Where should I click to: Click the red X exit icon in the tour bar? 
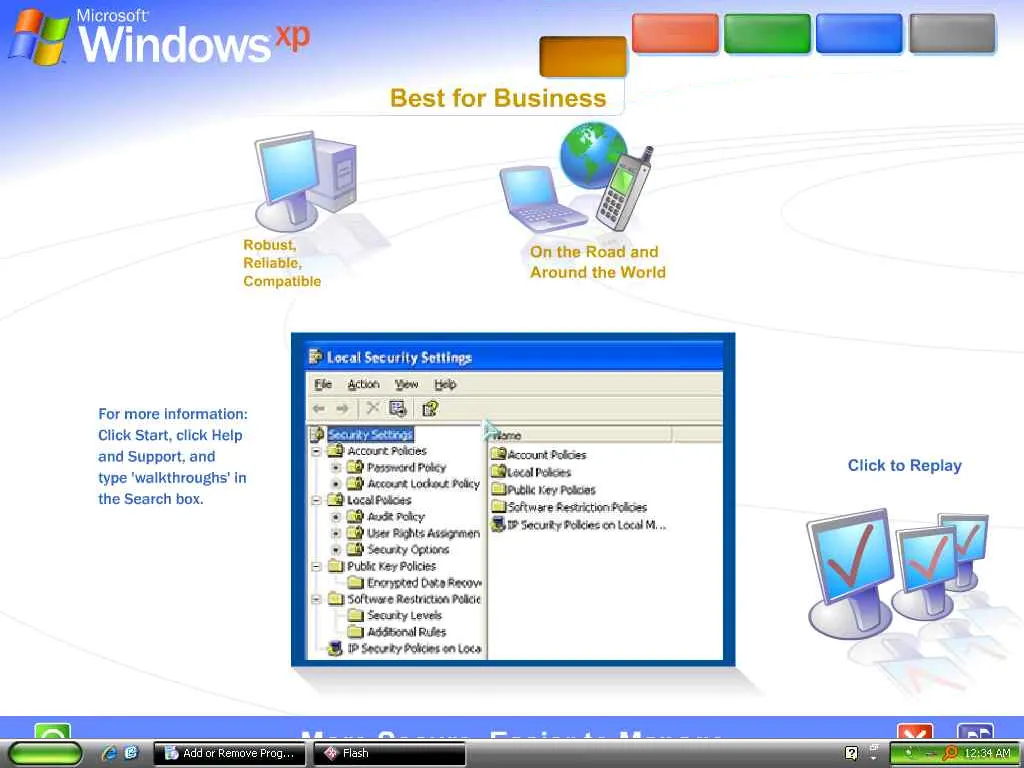(914, 732)
